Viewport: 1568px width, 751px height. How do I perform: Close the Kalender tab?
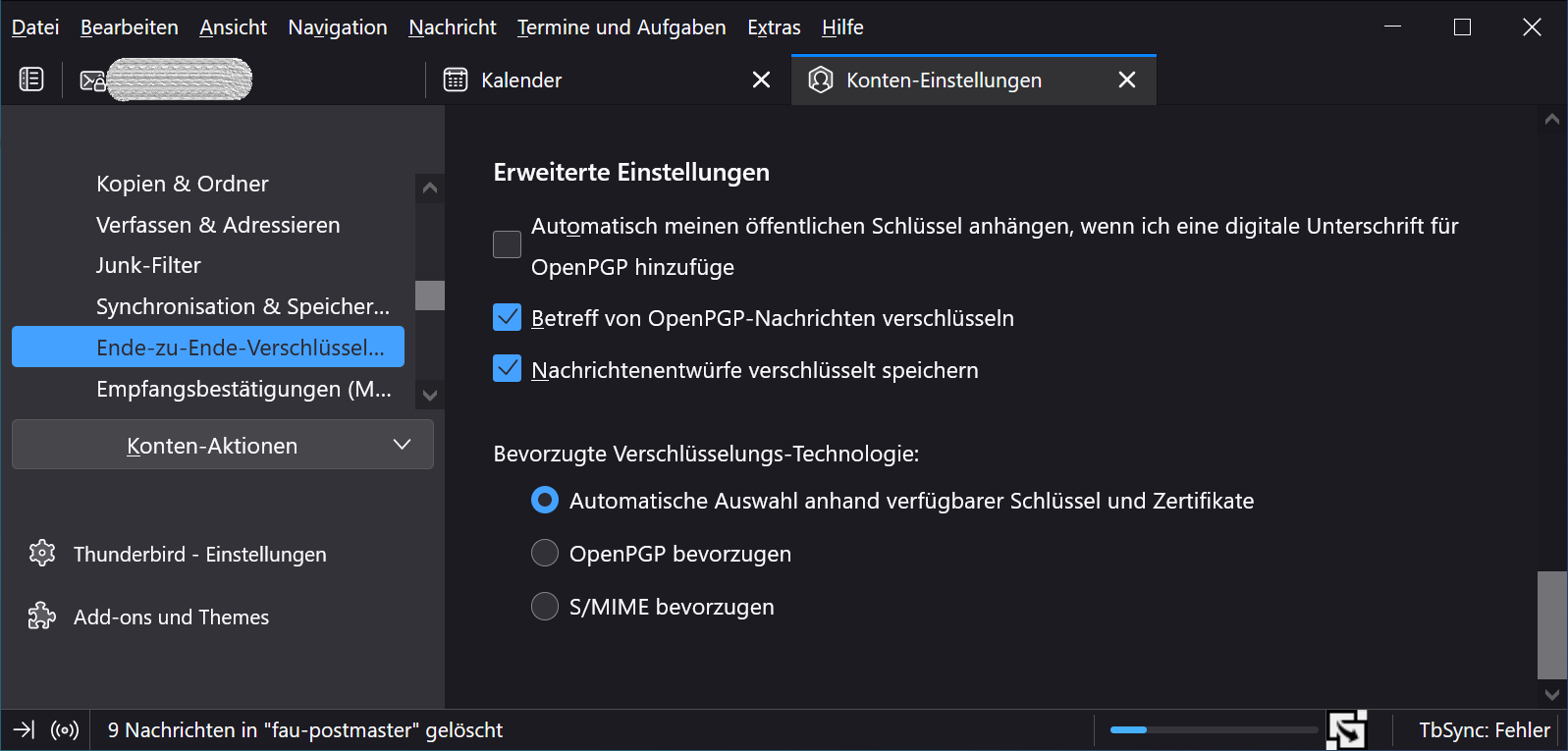(761, 80)
